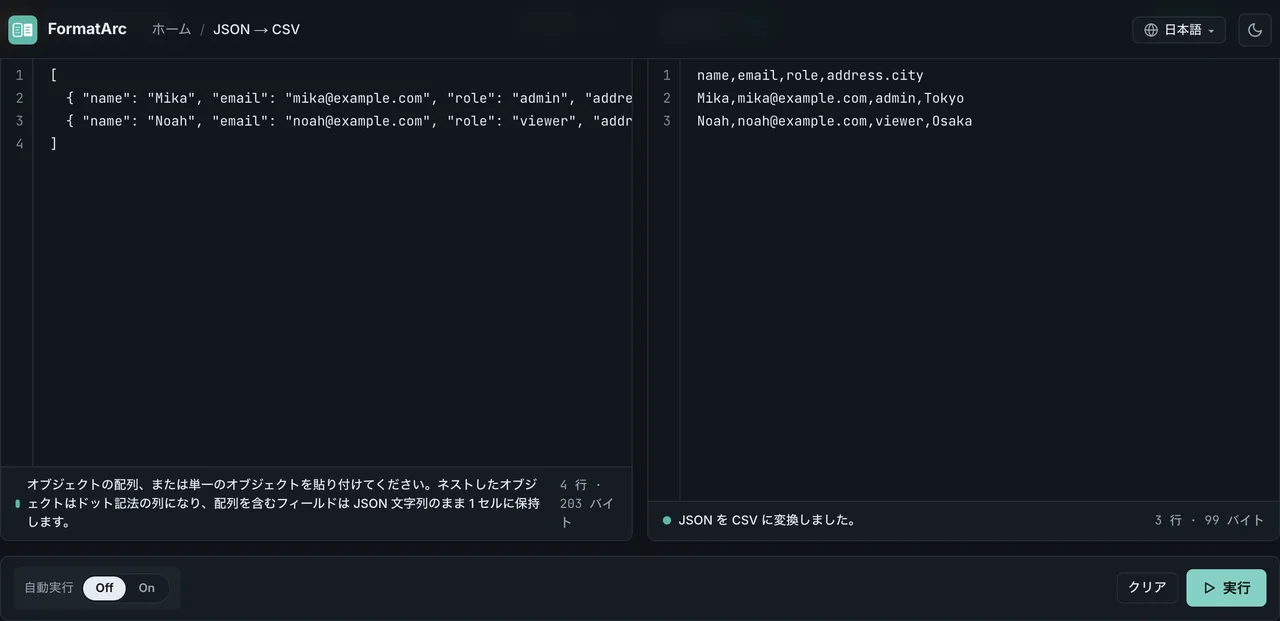Click the JSON → CSV breadcrumb
The height and width of the screenshot is (621, 1280).
click(256, 29)
